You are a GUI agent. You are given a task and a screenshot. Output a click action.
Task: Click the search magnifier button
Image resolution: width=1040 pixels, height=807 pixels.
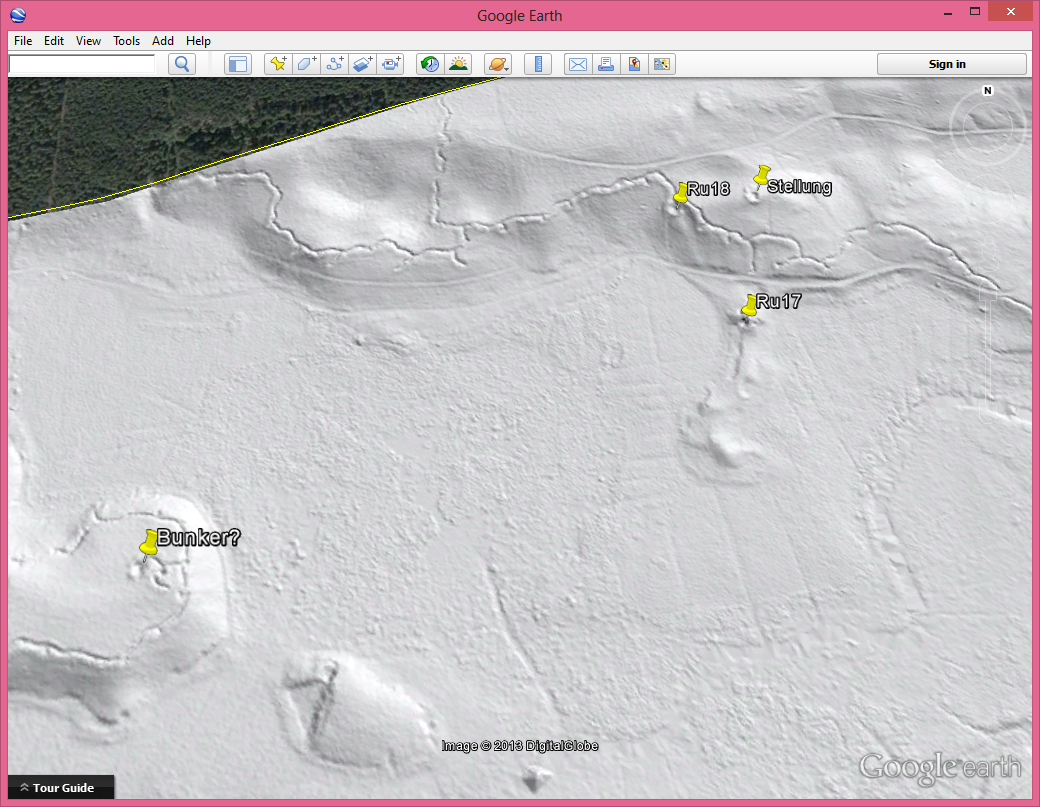[182, 64]
